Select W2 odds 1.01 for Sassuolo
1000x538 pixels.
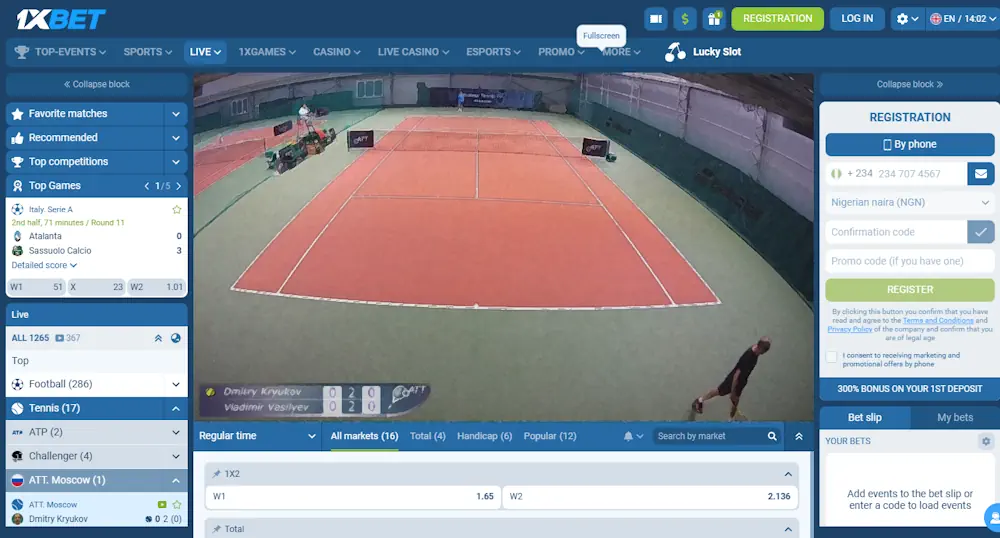click(156, 287)
